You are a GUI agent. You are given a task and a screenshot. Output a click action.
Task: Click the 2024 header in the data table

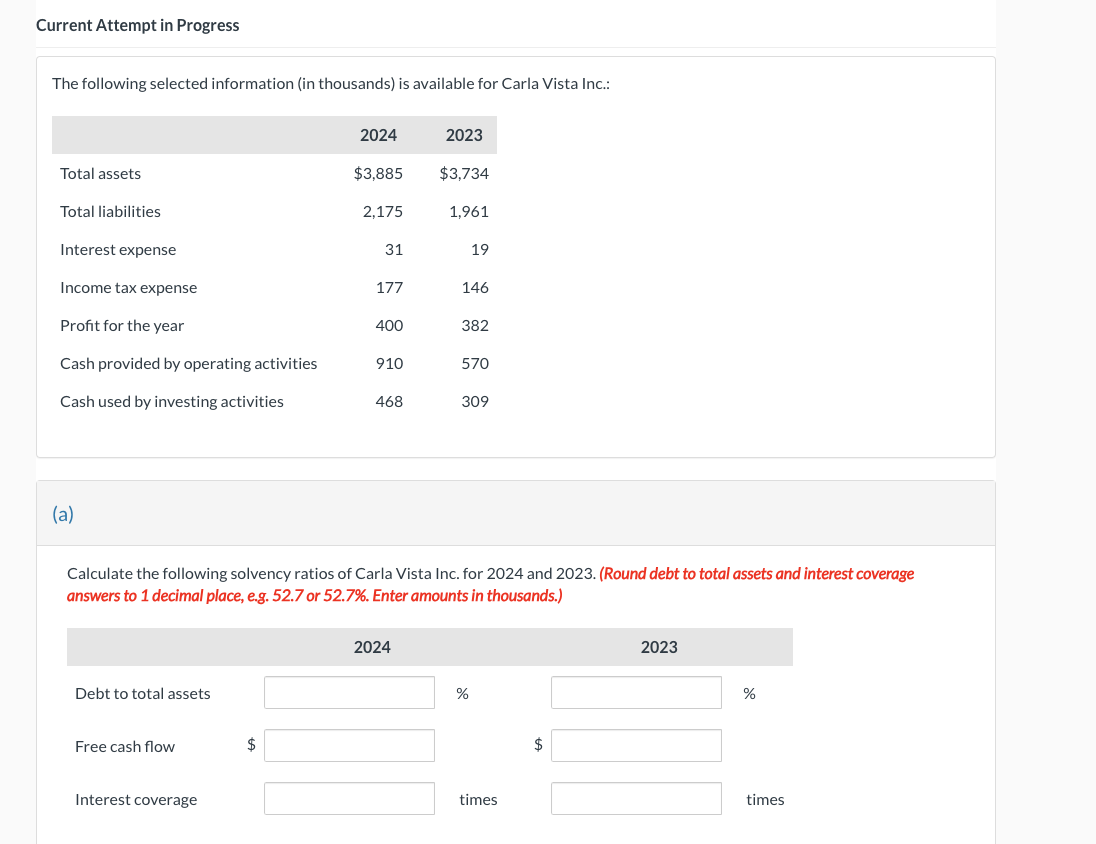tap(378, 135)
